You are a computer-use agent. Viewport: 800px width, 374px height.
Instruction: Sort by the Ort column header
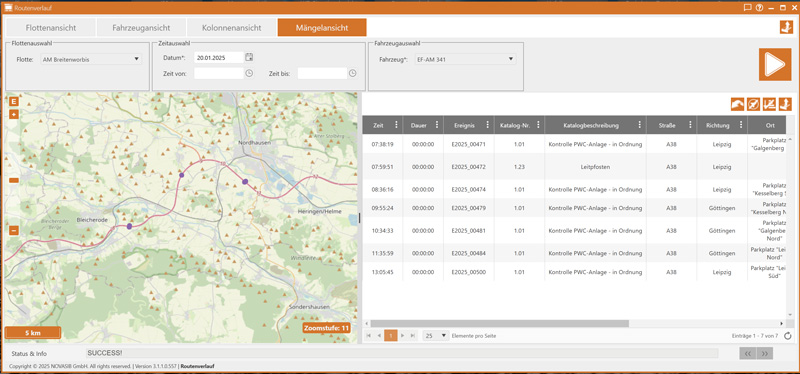click(770, 125)
